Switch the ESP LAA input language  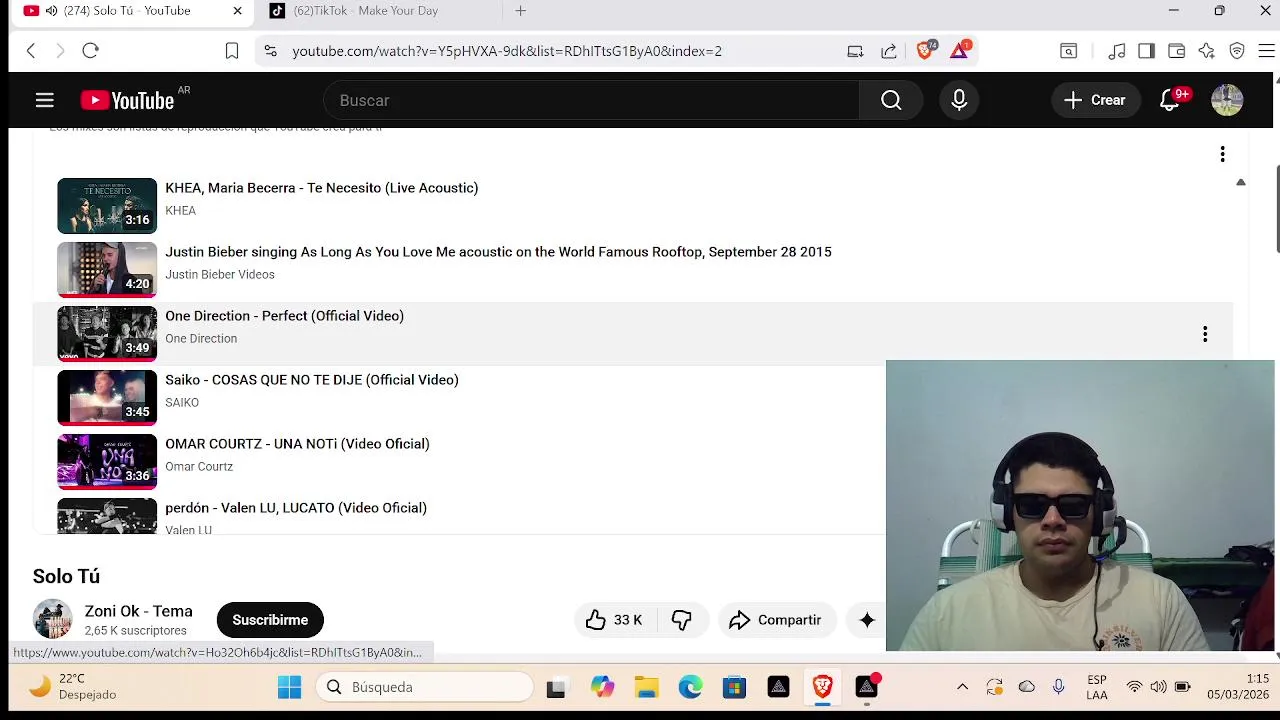point(1097,687)
